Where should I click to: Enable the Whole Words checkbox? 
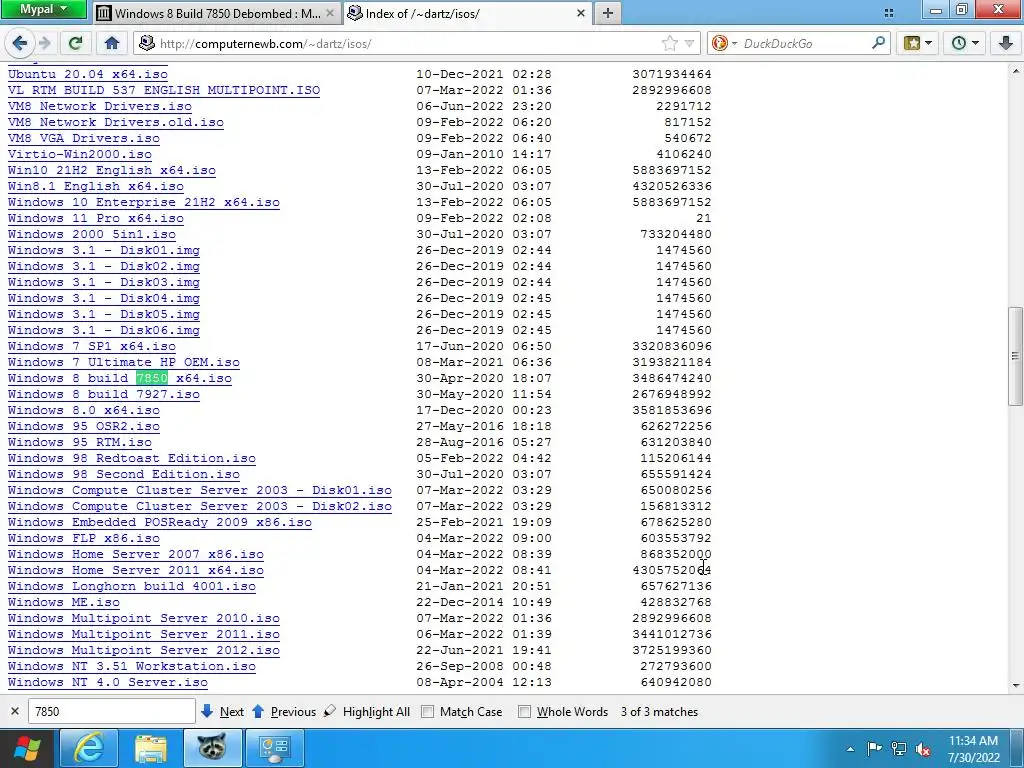(524, 712)
